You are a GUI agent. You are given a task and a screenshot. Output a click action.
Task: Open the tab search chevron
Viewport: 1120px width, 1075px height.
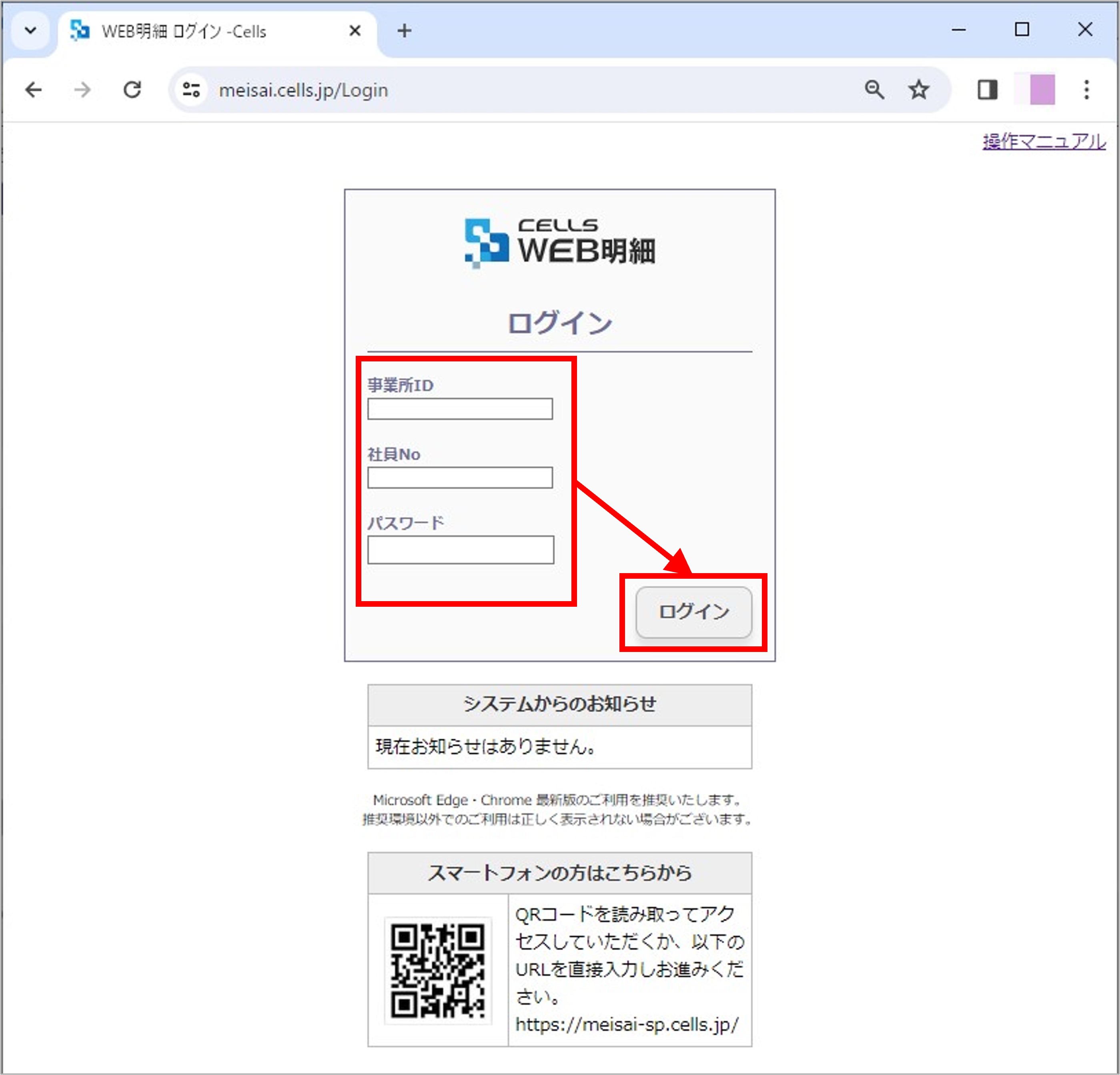[31, 31]
